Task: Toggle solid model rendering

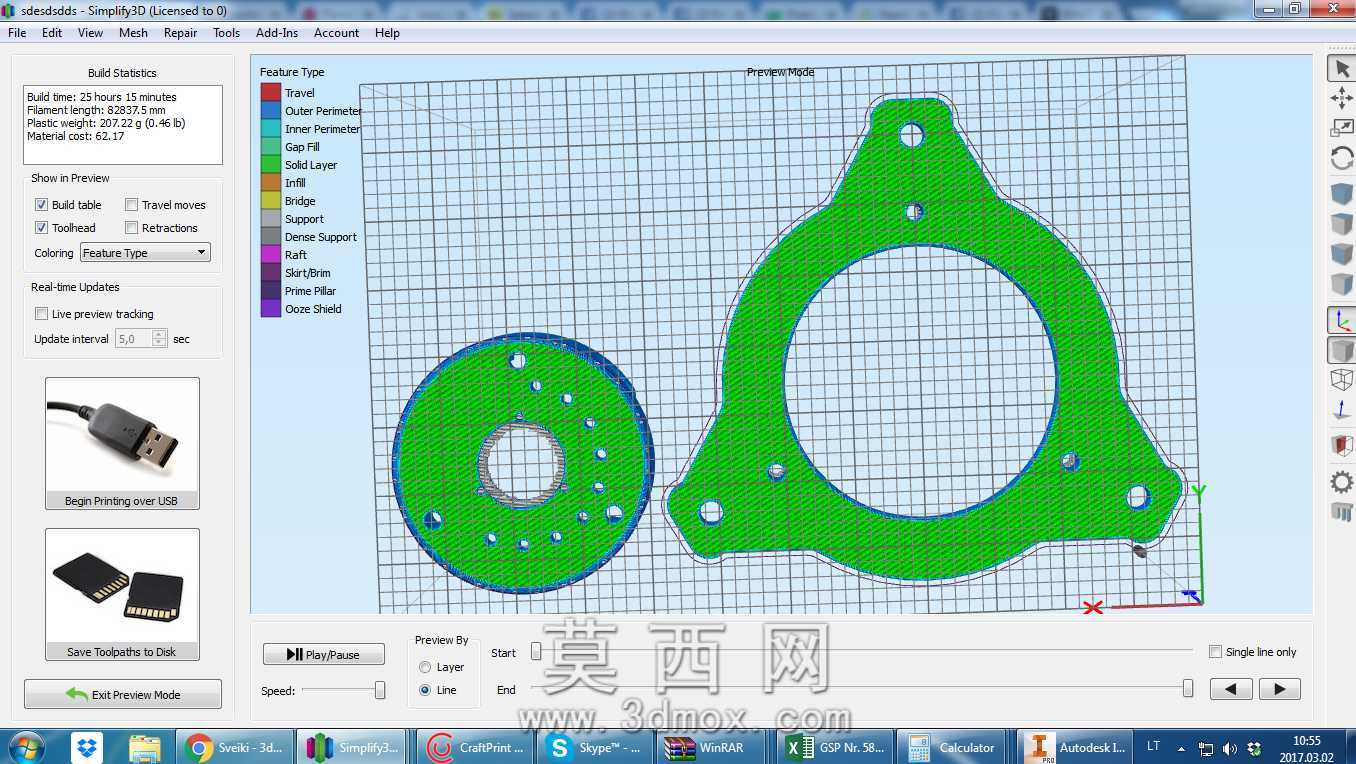Action: click(1342, 350)
